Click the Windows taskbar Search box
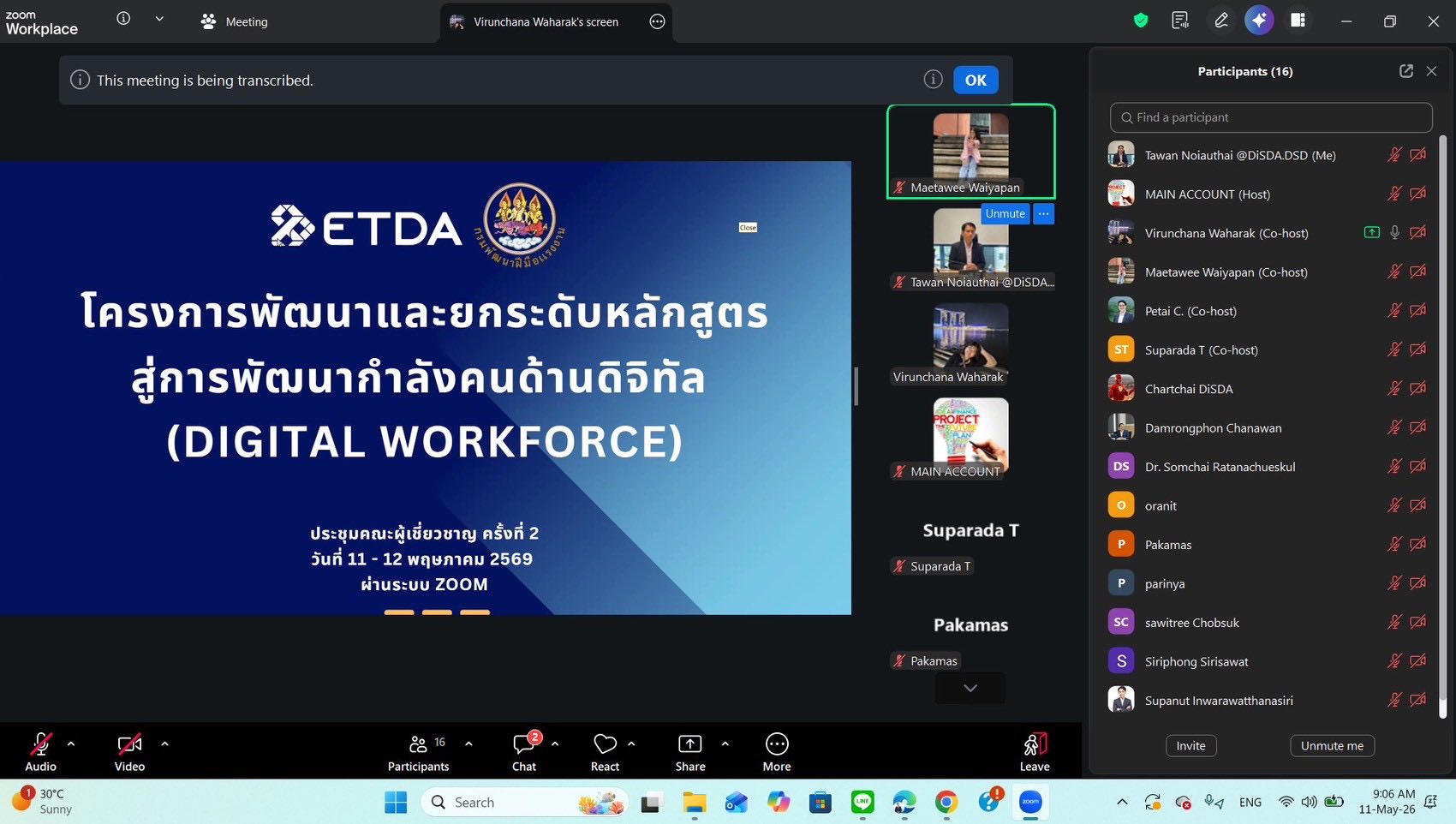1456x824 pixels. pyautogui.click(x=524, y=803)
